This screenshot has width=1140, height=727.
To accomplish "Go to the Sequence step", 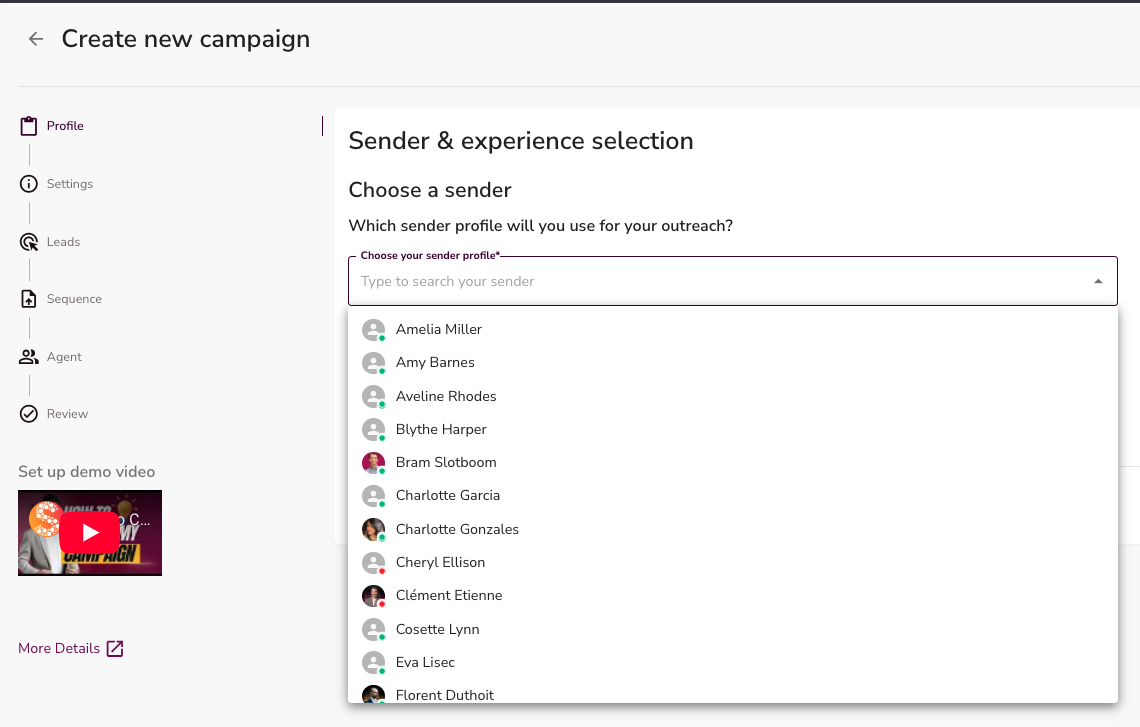I will pyautogui.click(x=74, y=299).
